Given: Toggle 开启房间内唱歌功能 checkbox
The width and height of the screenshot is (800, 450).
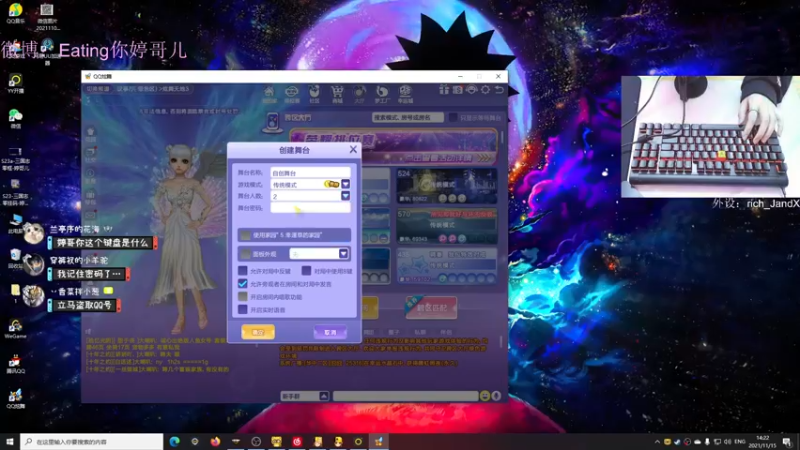Looking at the screenshot, I should pos(243,296).
